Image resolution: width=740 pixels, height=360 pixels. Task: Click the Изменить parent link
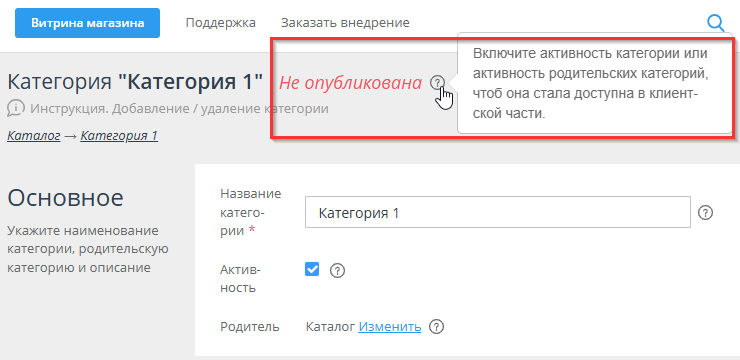pyautogui.click(x=390, y=327)
